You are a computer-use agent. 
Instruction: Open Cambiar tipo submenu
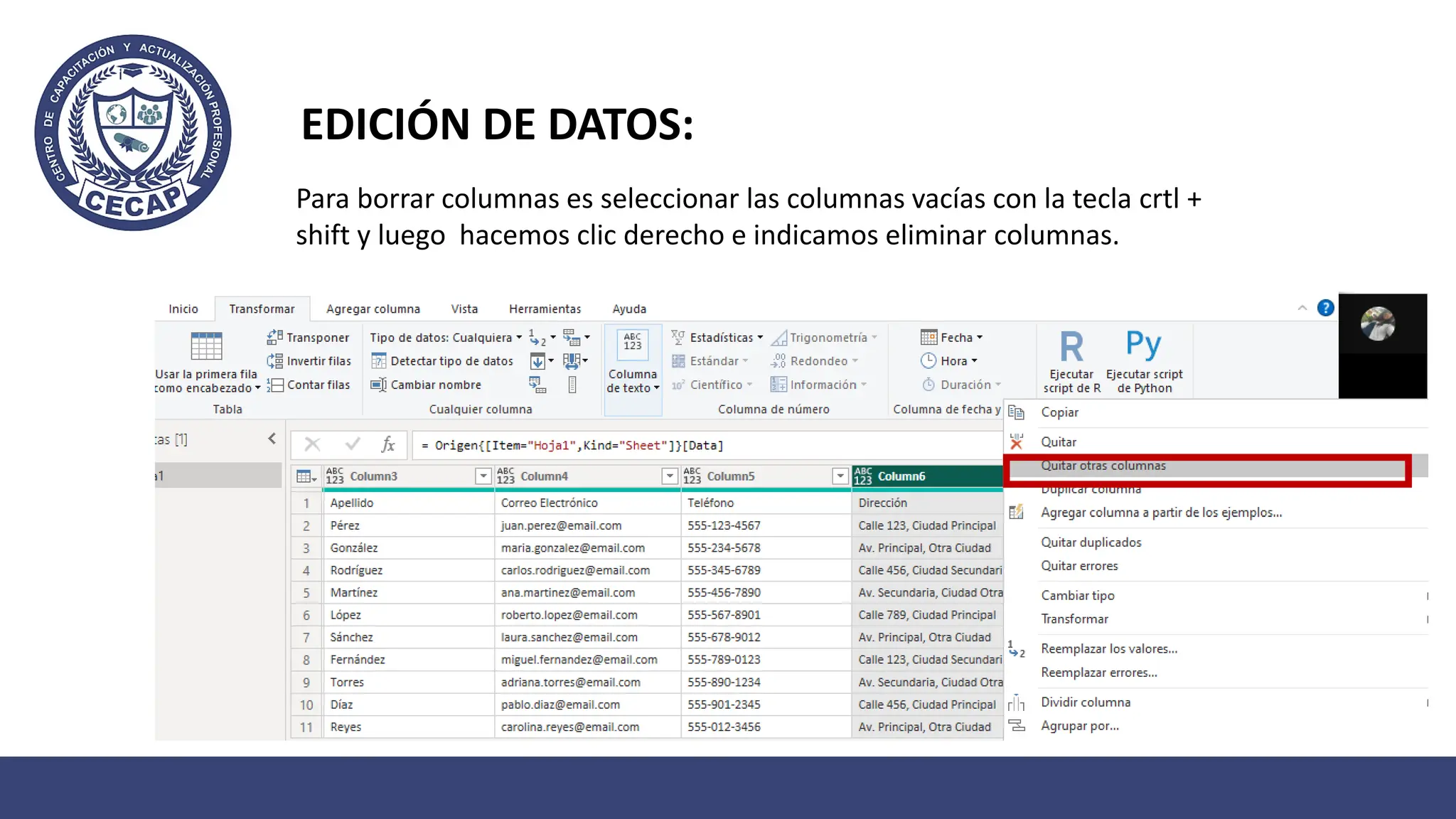pos(1216,596)
